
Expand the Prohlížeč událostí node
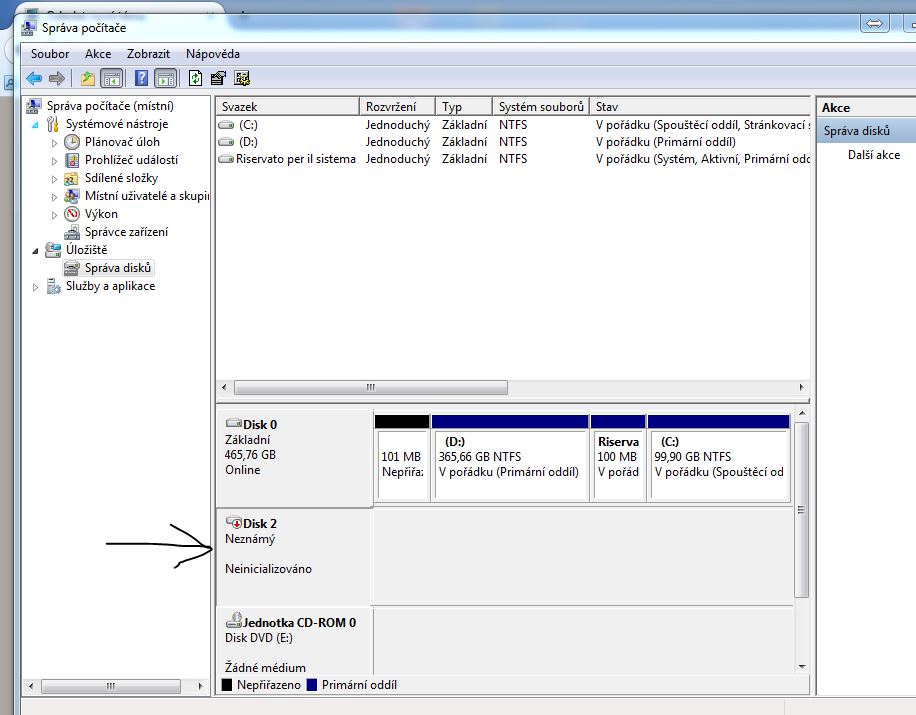55,160
